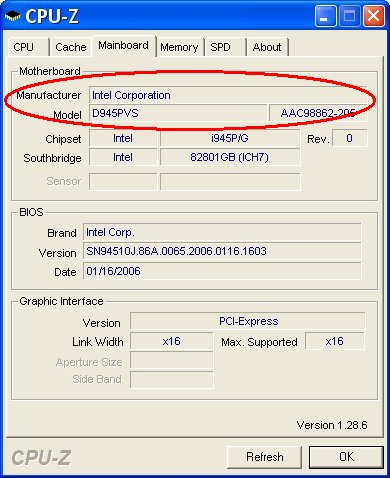Click the Link Width label

98,342
